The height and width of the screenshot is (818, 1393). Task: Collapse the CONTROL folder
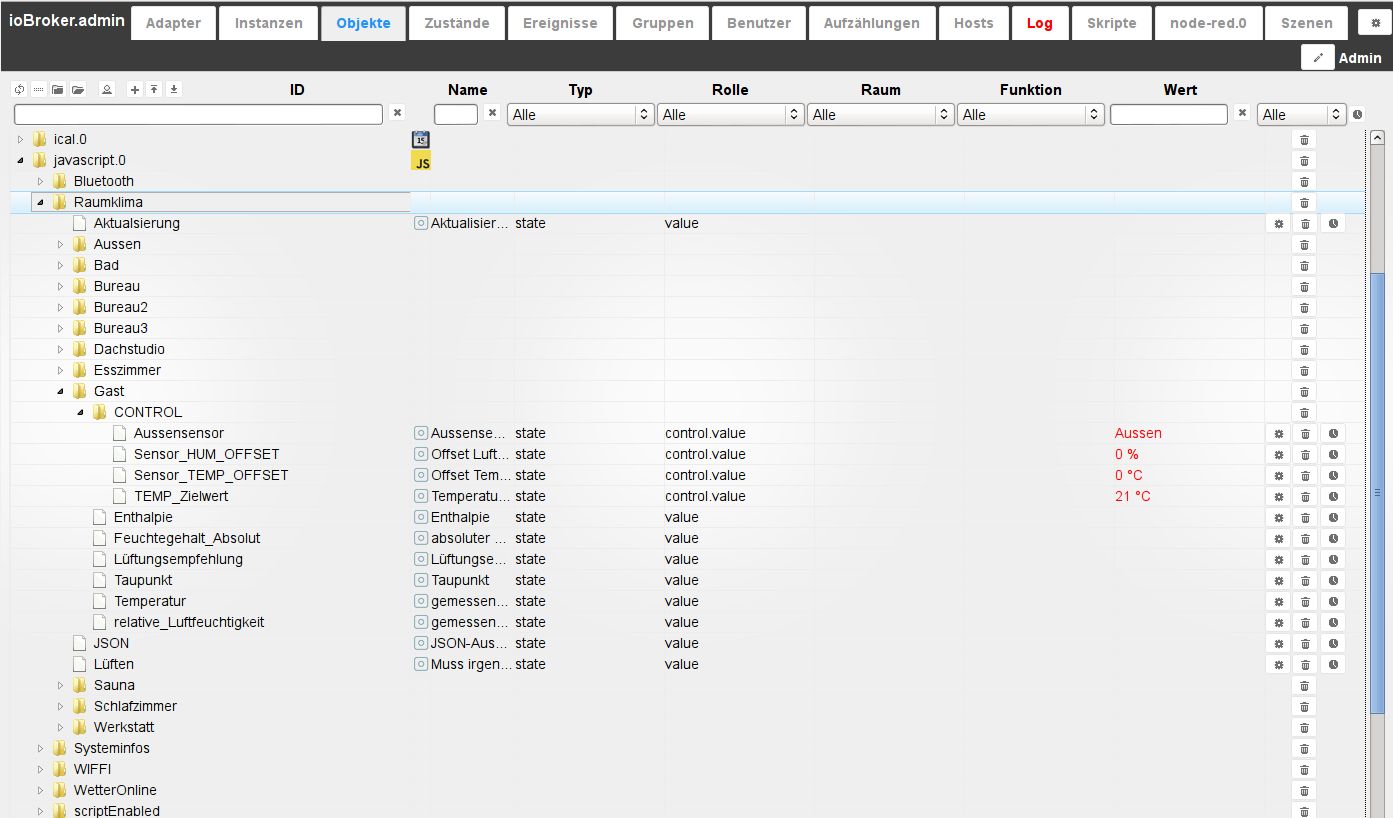pos(80,412)
